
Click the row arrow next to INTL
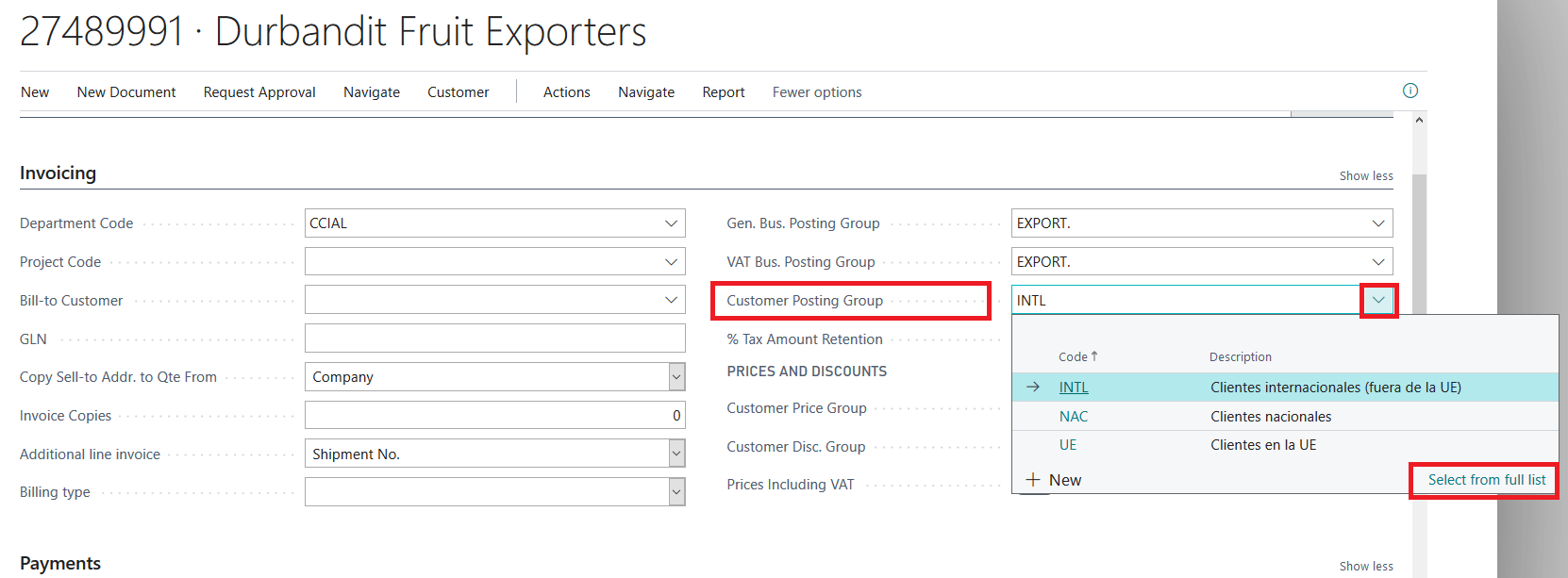tap(1033, 387)
